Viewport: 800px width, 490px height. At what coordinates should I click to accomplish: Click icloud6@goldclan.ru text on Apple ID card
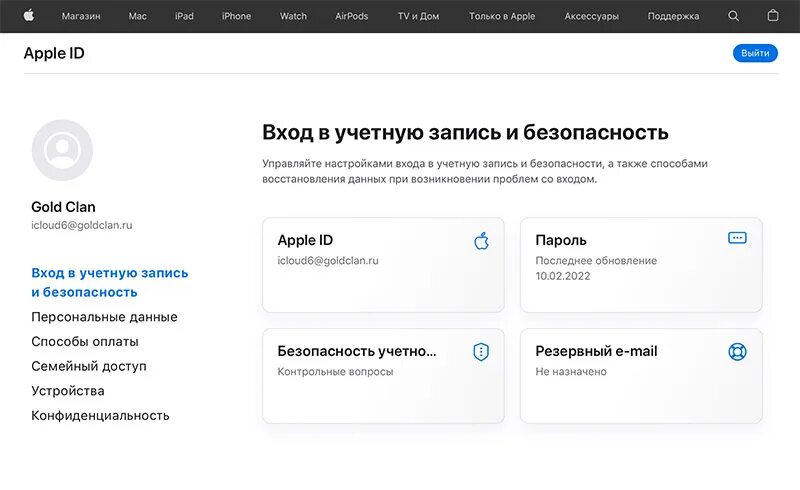pyautogui.click(x=328, y=260)
